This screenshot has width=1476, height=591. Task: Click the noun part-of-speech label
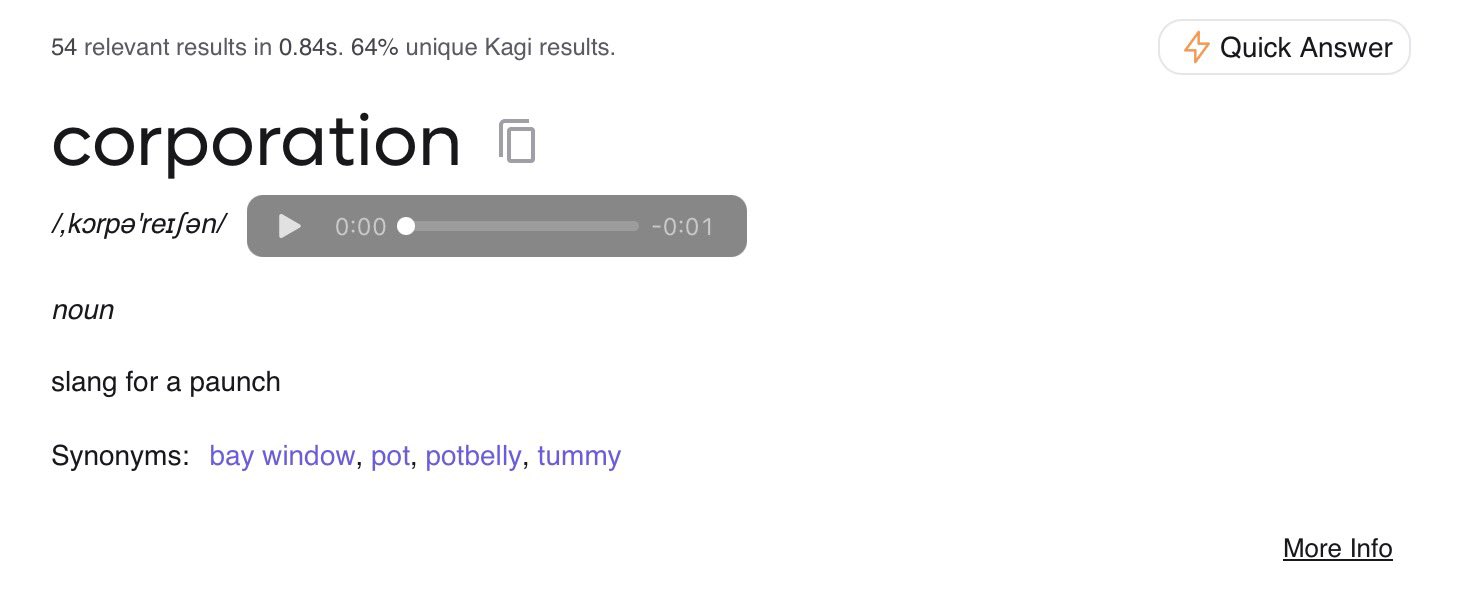click(83, 310)
